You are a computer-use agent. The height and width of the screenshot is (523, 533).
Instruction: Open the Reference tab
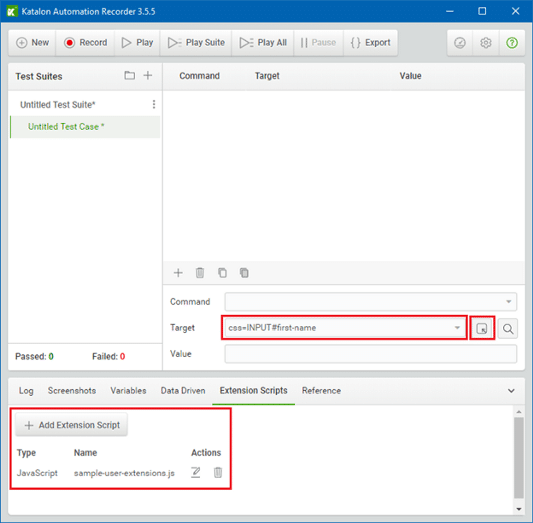321,391
